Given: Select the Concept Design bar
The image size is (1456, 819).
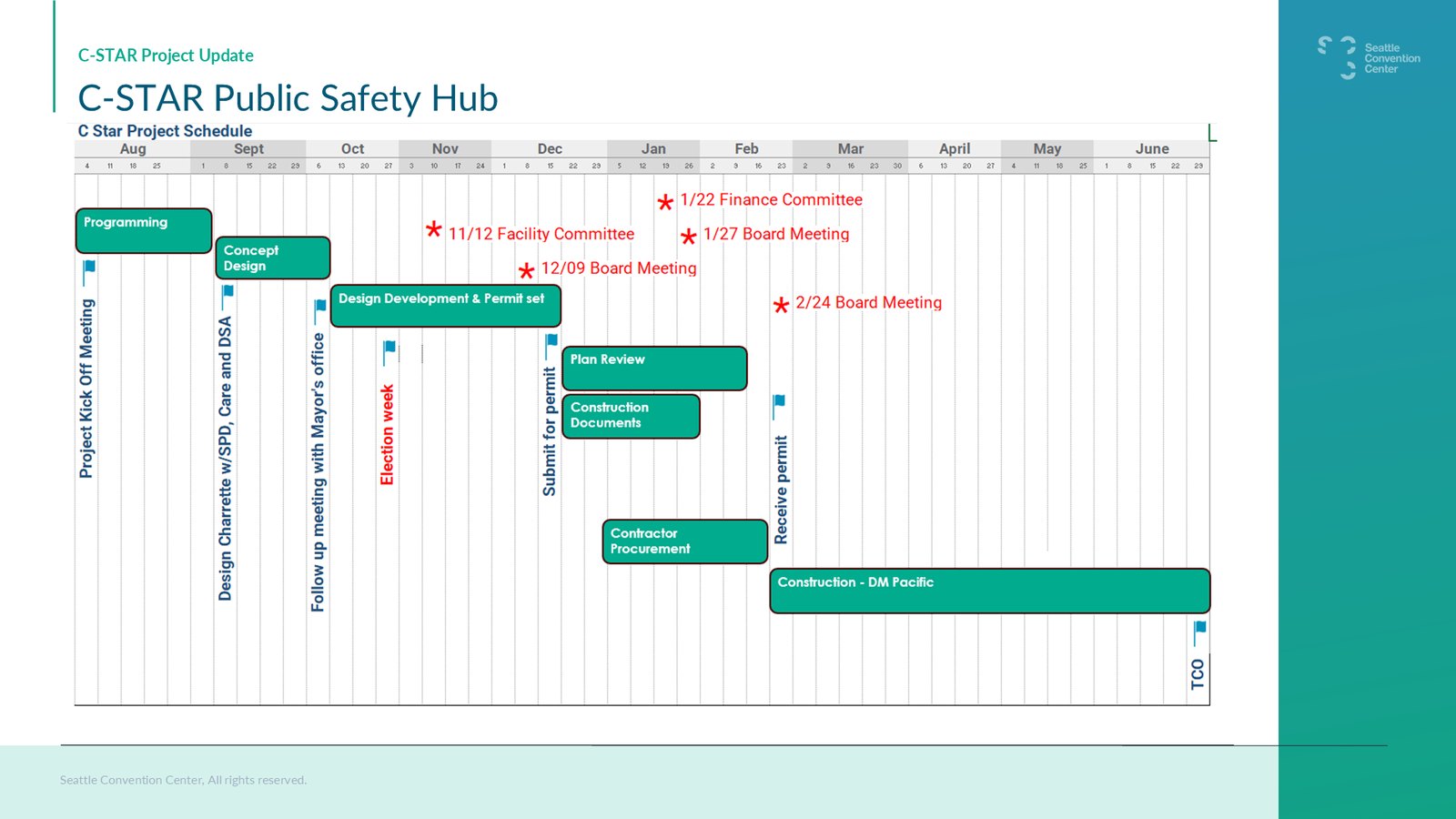Looking at the screenshot, I should 273,258.
